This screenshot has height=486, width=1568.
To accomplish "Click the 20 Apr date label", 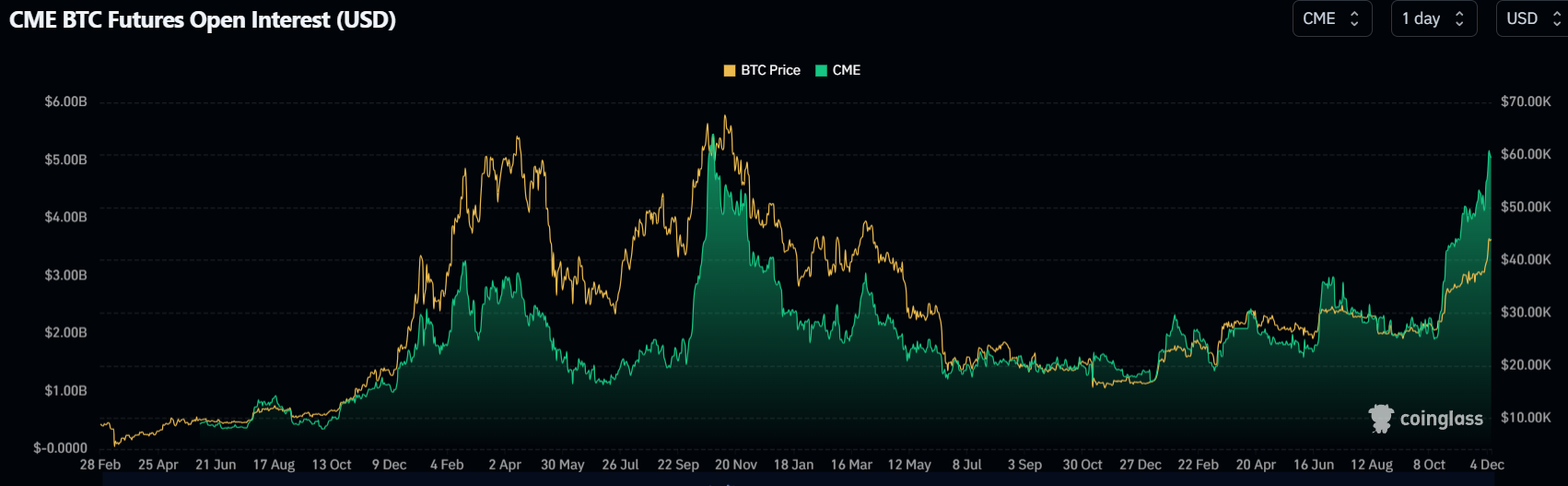I will click(1256, 465).
